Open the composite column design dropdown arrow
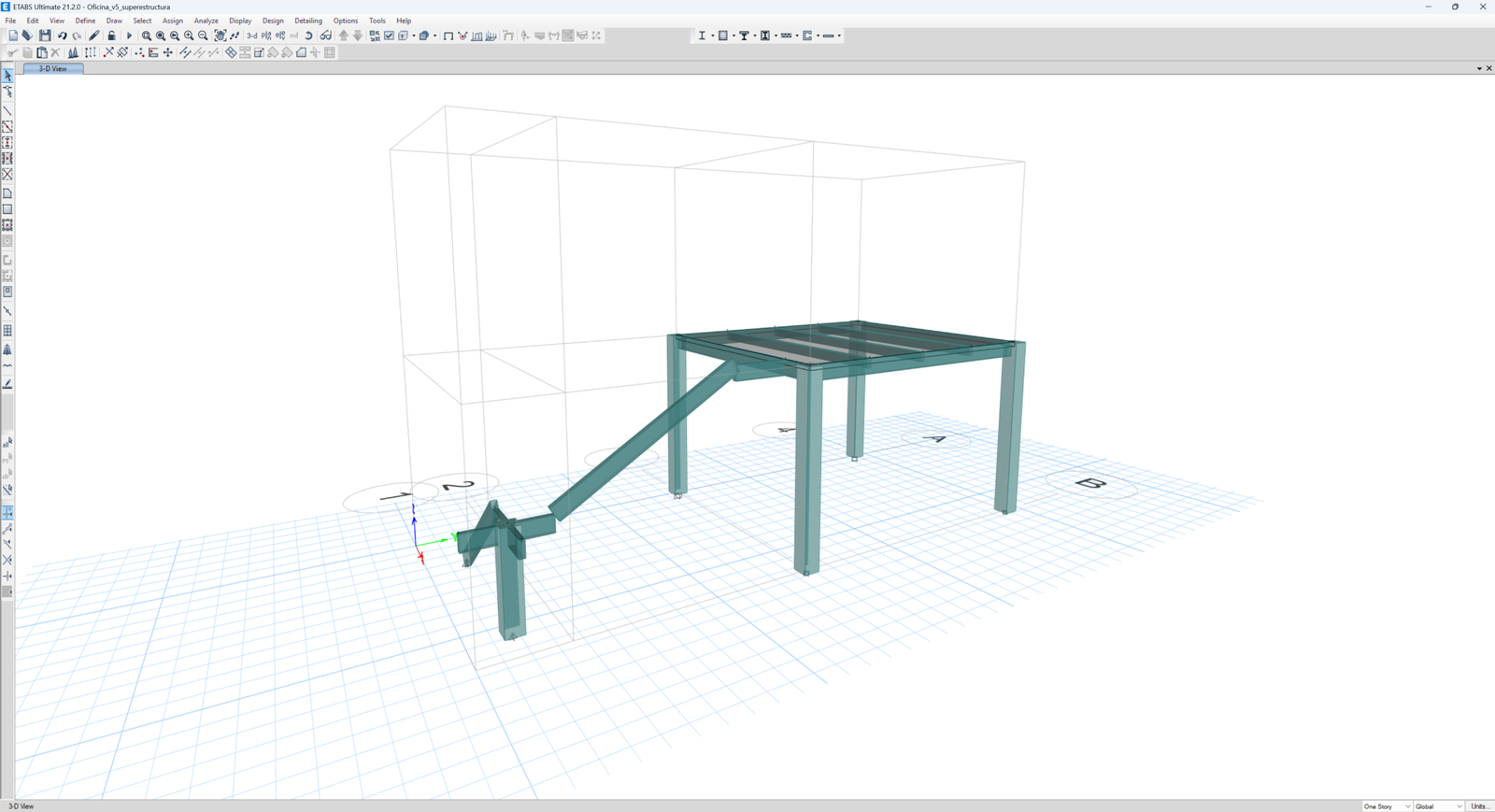This screenshot has height=812, width=1495. (x=776, y=36)
